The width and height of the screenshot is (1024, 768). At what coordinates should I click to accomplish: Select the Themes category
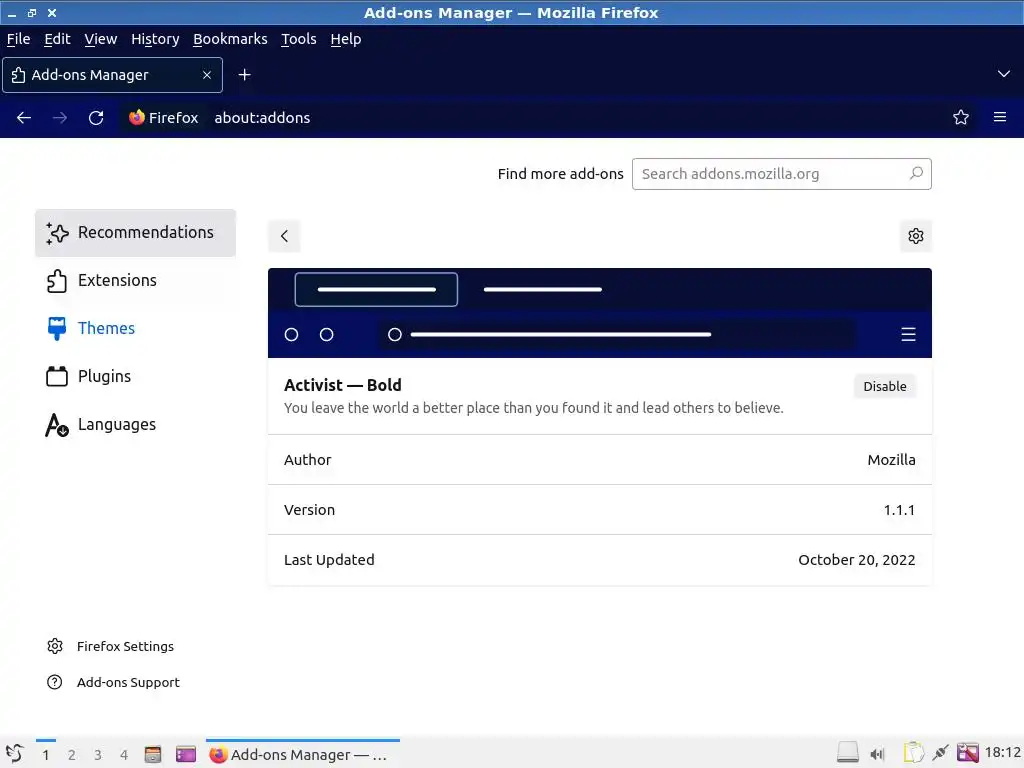135,328
